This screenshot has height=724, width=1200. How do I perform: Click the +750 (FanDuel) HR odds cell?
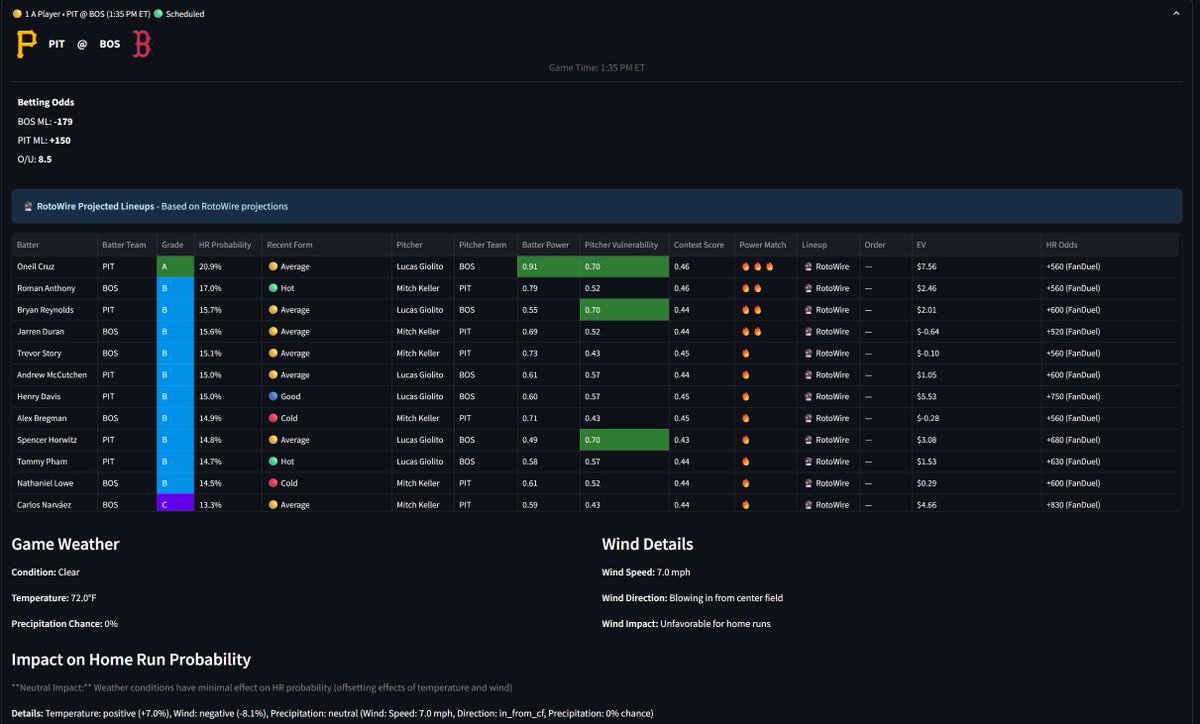(x=1112, y=397)
